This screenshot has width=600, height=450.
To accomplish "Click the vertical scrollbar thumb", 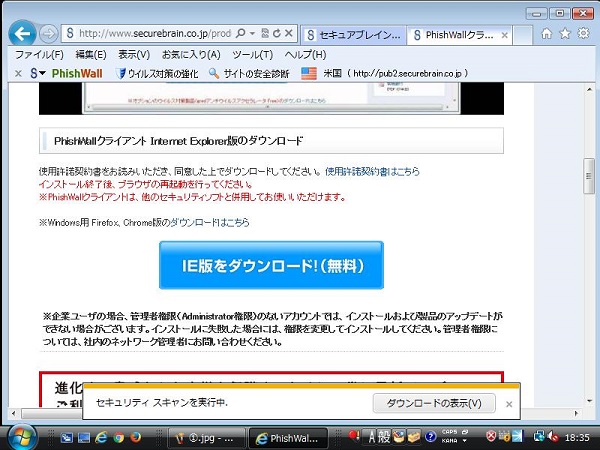I will click(x=589, y=176).
